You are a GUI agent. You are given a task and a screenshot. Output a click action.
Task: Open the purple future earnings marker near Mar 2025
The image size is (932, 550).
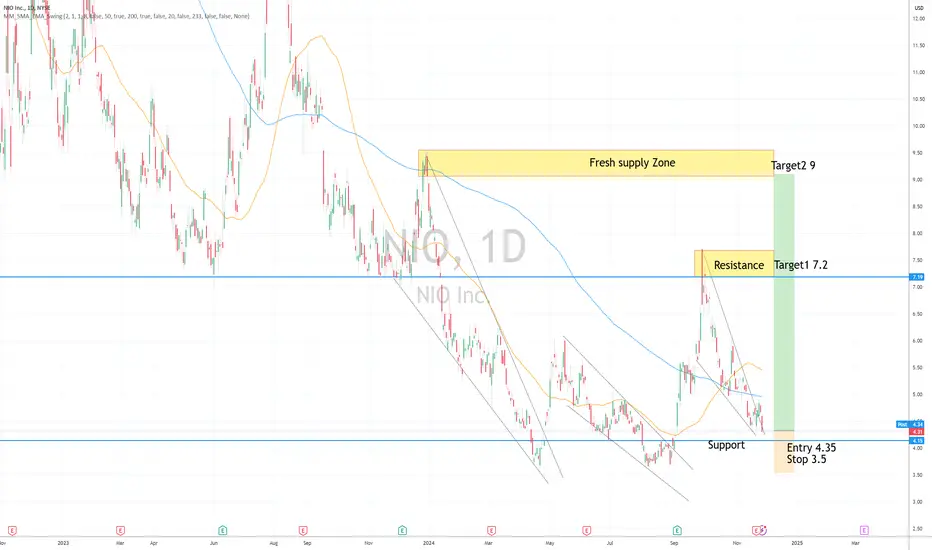pos(864,530)
